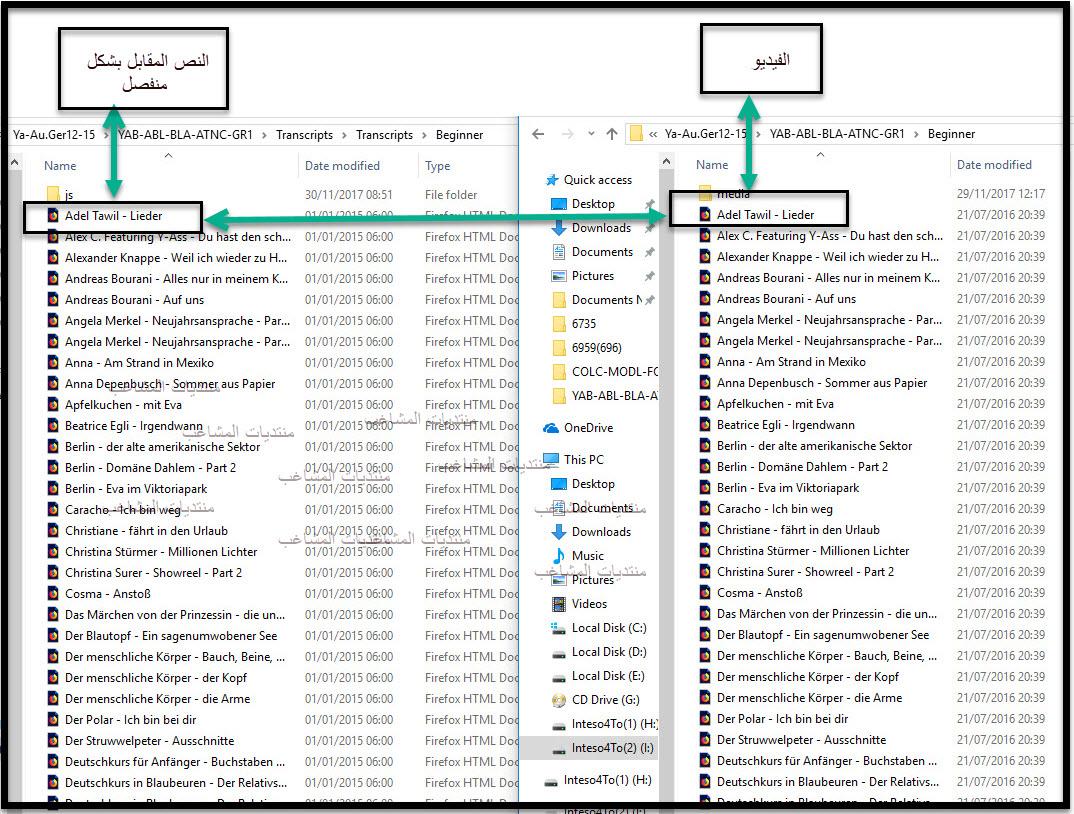Screen dimensions: 1074x814
Task: Expand the hidden path chevrons in right address bar
Action: pyautogui.click(x=653, y=134)
